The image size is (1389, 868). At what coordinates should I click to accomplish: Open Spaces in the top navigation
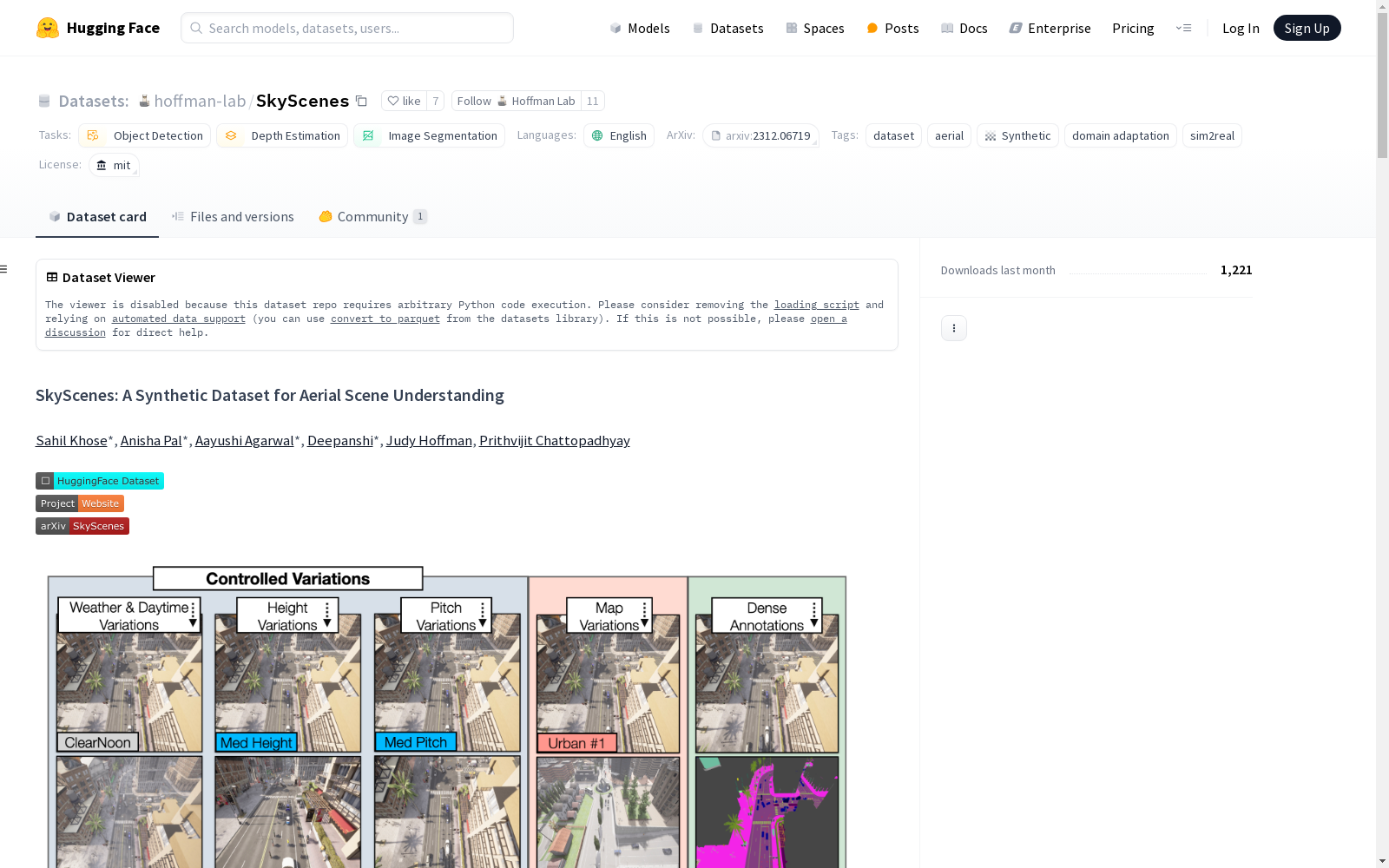(815, 28)
